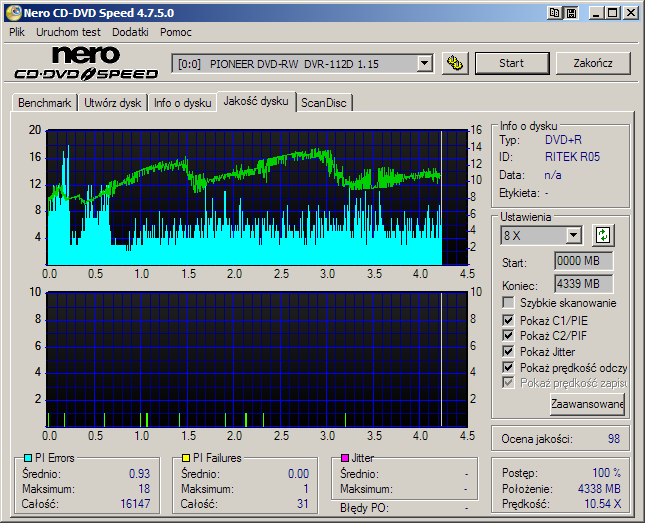This screenshot has width=645, height=523.
Task: Uncheck Pokaż prędkość odczytu checkbox
Action: pos(508,367)
